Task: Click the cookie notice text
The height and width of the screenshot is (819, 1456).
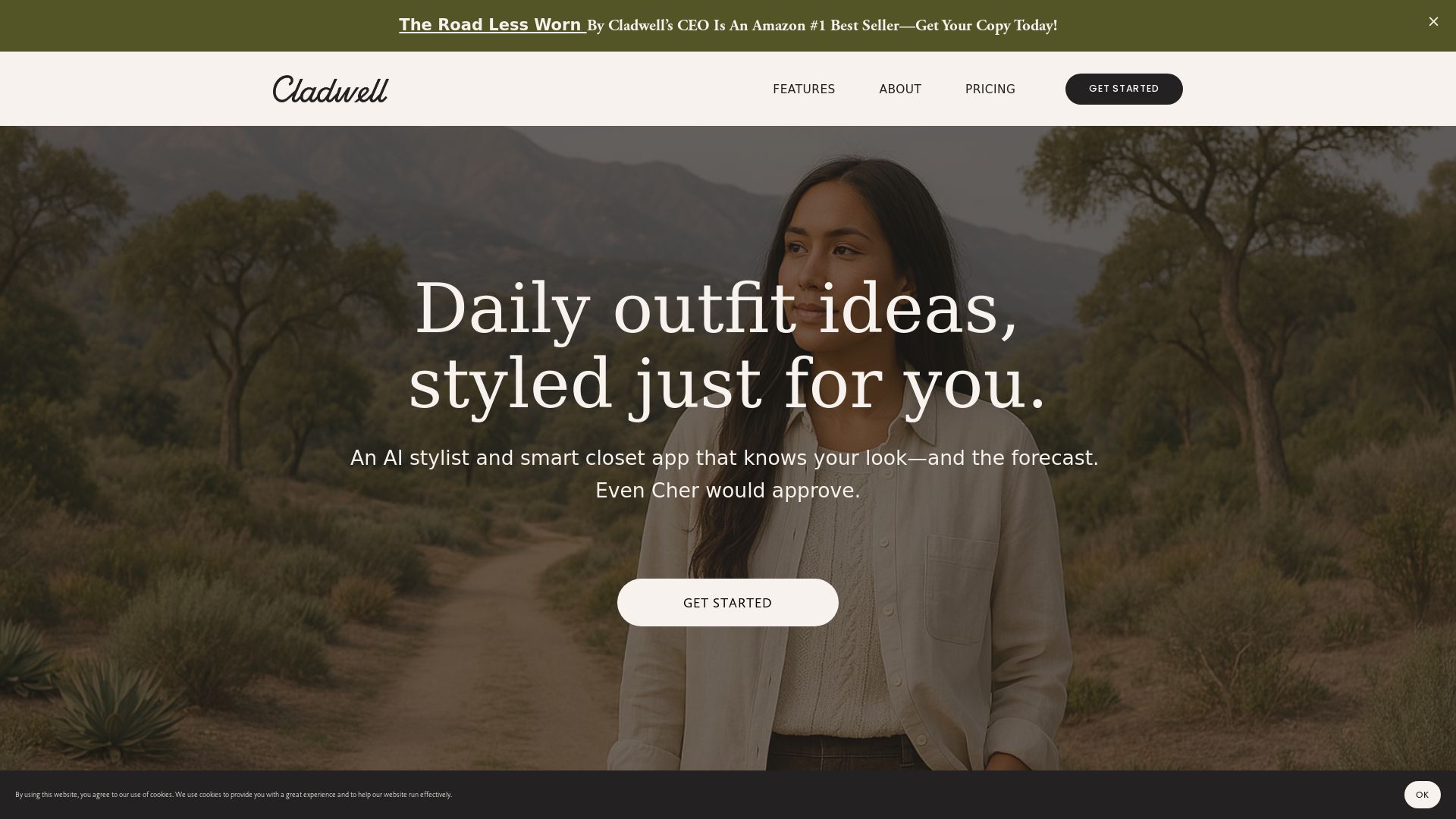Action: (233, 794)
